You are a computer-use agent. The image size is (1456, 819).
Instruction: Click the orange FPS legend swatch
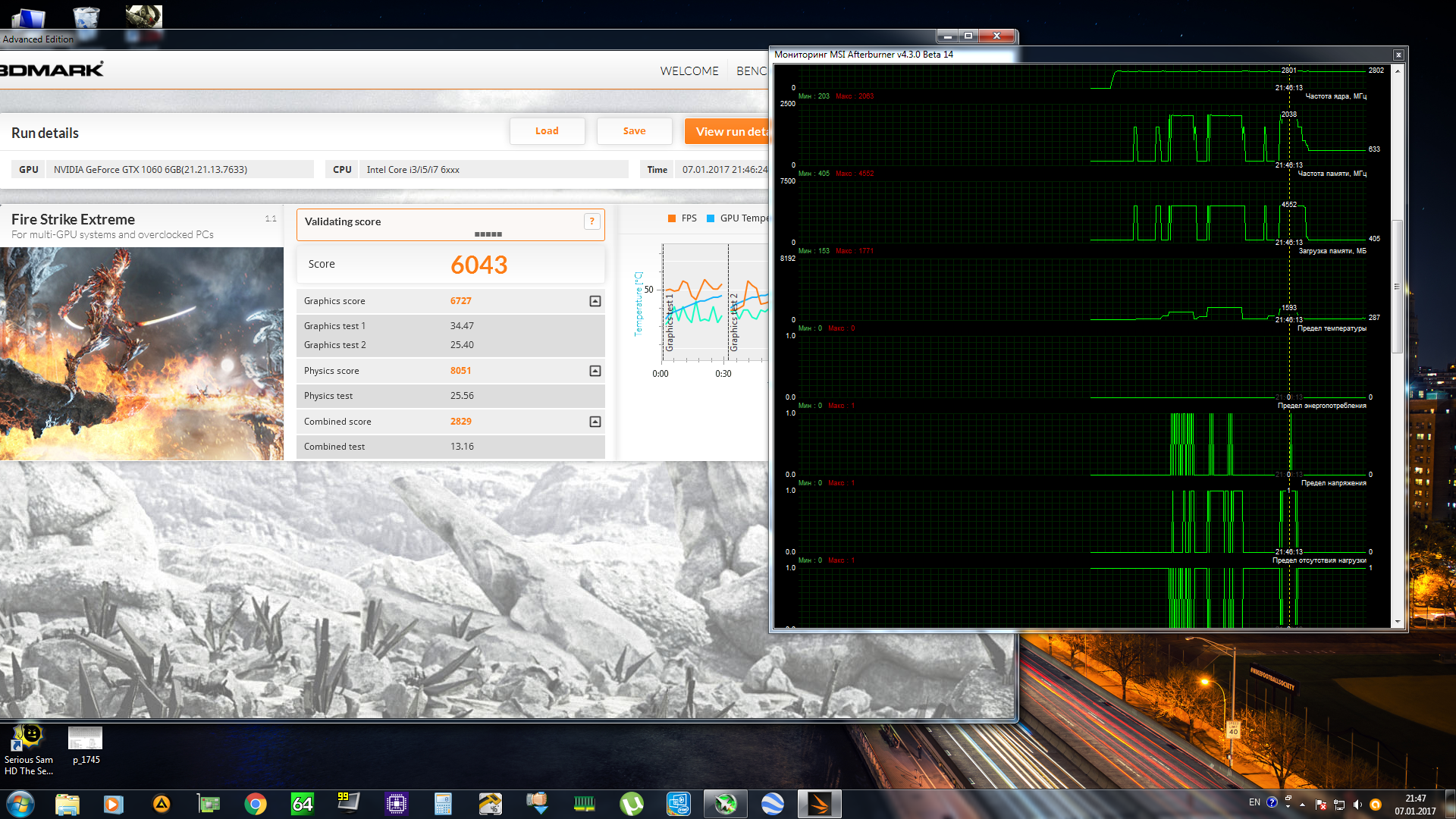(672, 218)
